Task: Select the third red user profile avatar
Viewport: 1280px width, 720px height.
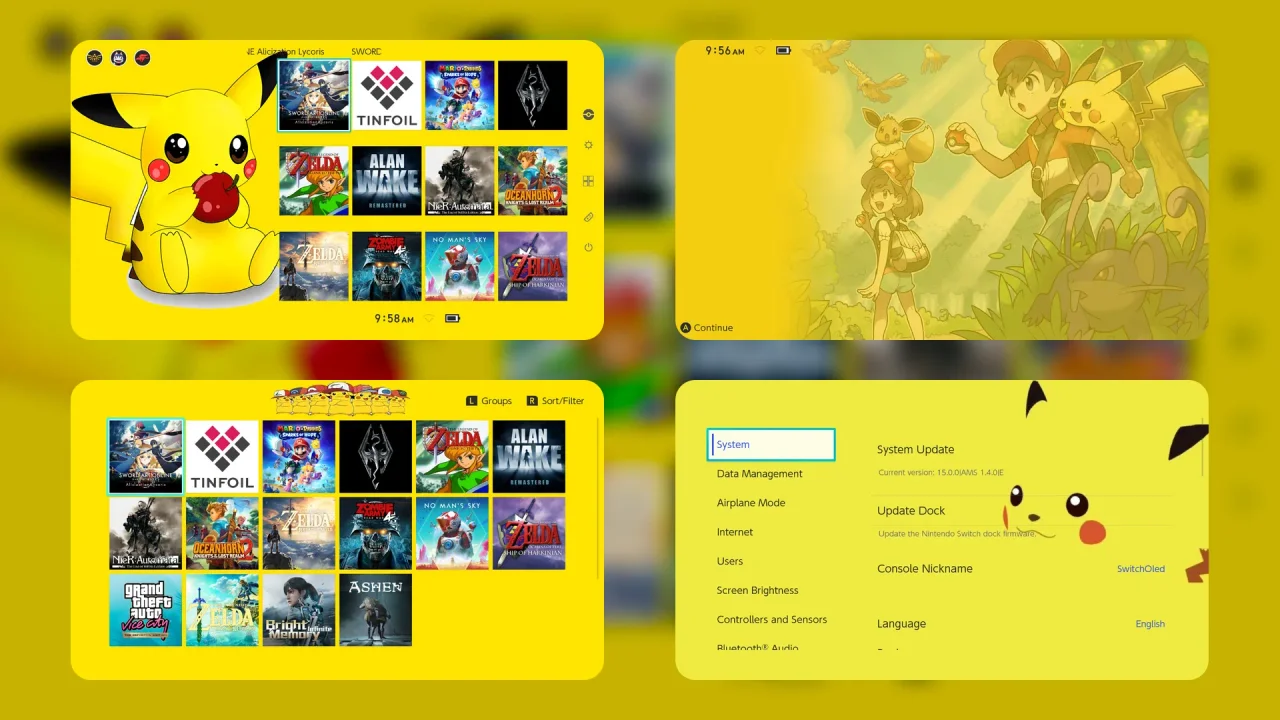Action: [x=142, y=58]
